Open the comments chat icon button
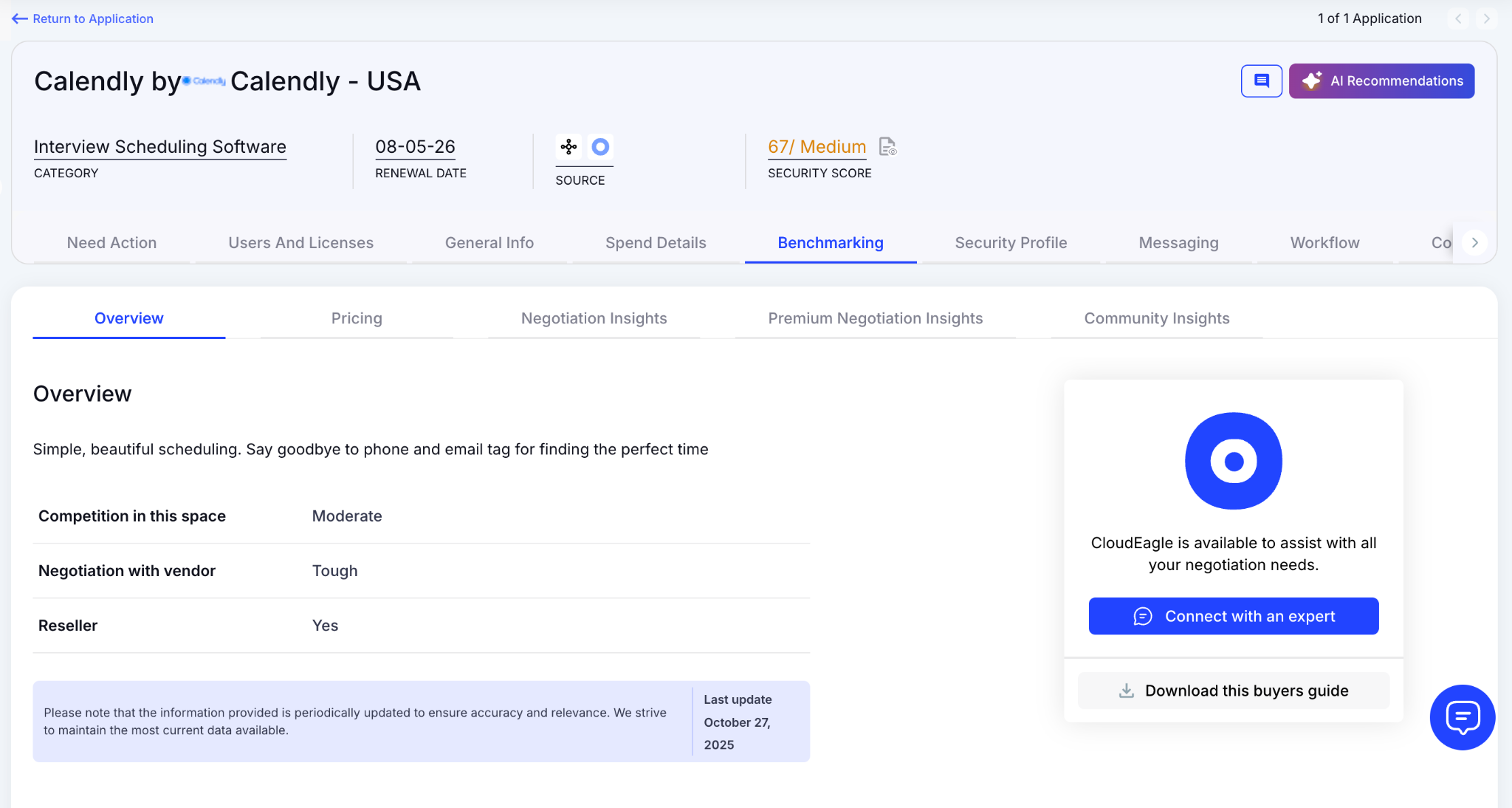1512x808 pixels. pyautogui.click(x=1261, y=81)
